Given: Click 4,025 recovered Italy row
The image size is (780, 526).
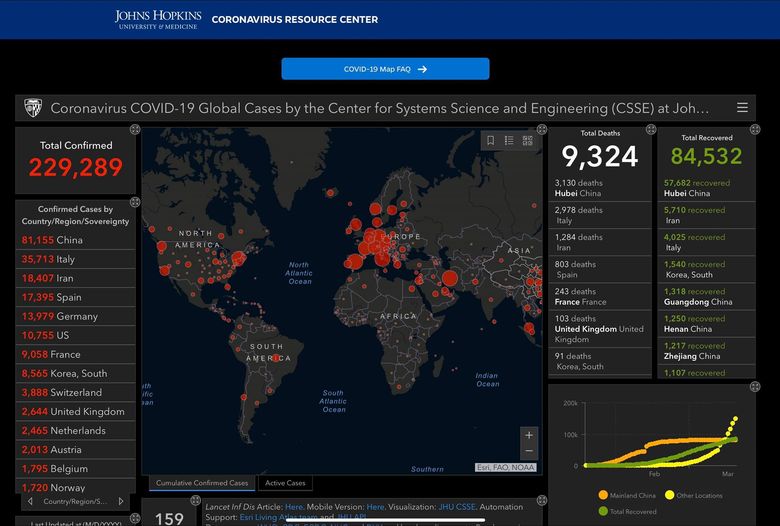Looking at the screenshot, I should pos(706,242).
